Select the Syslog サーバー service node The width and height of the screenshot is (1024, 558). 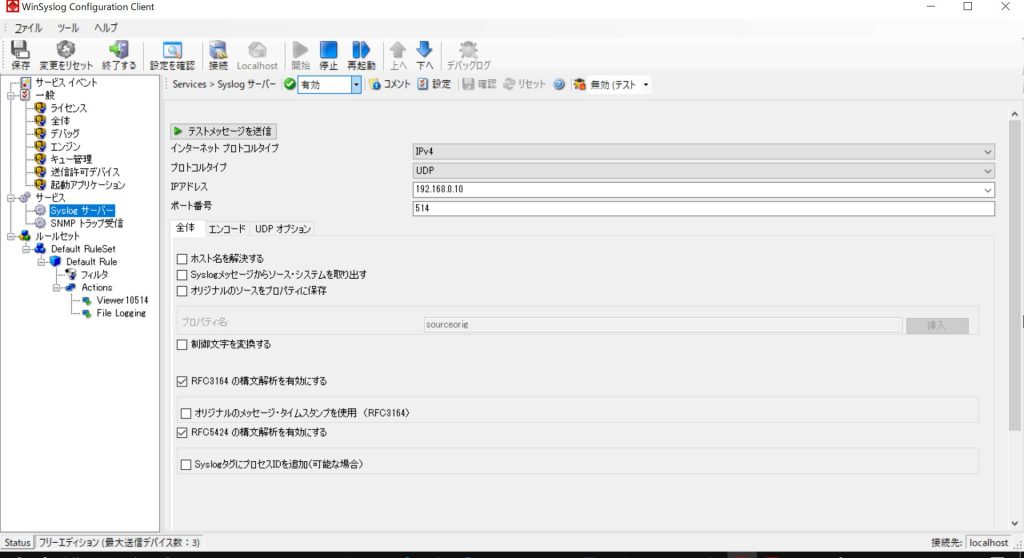(x=82, y=210)
